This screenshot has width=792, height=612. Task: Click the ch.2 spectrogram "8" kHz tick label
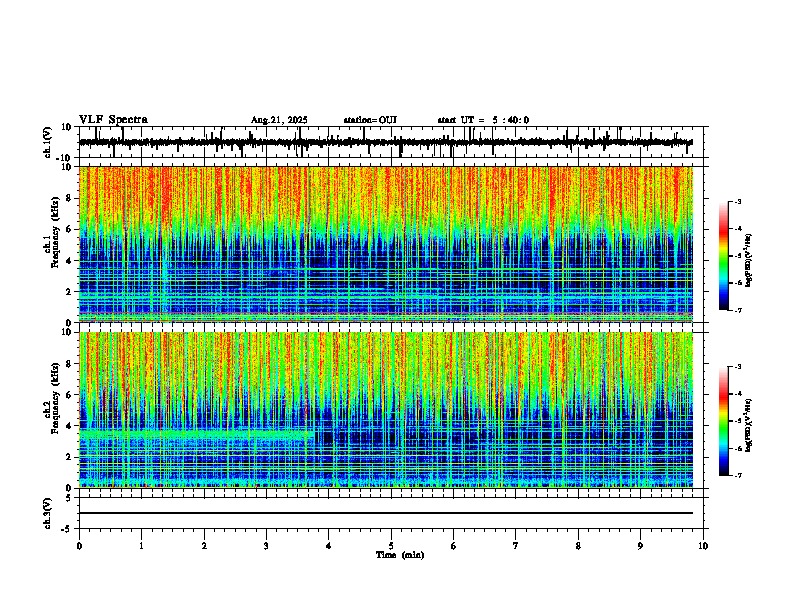tap(70, 364)
